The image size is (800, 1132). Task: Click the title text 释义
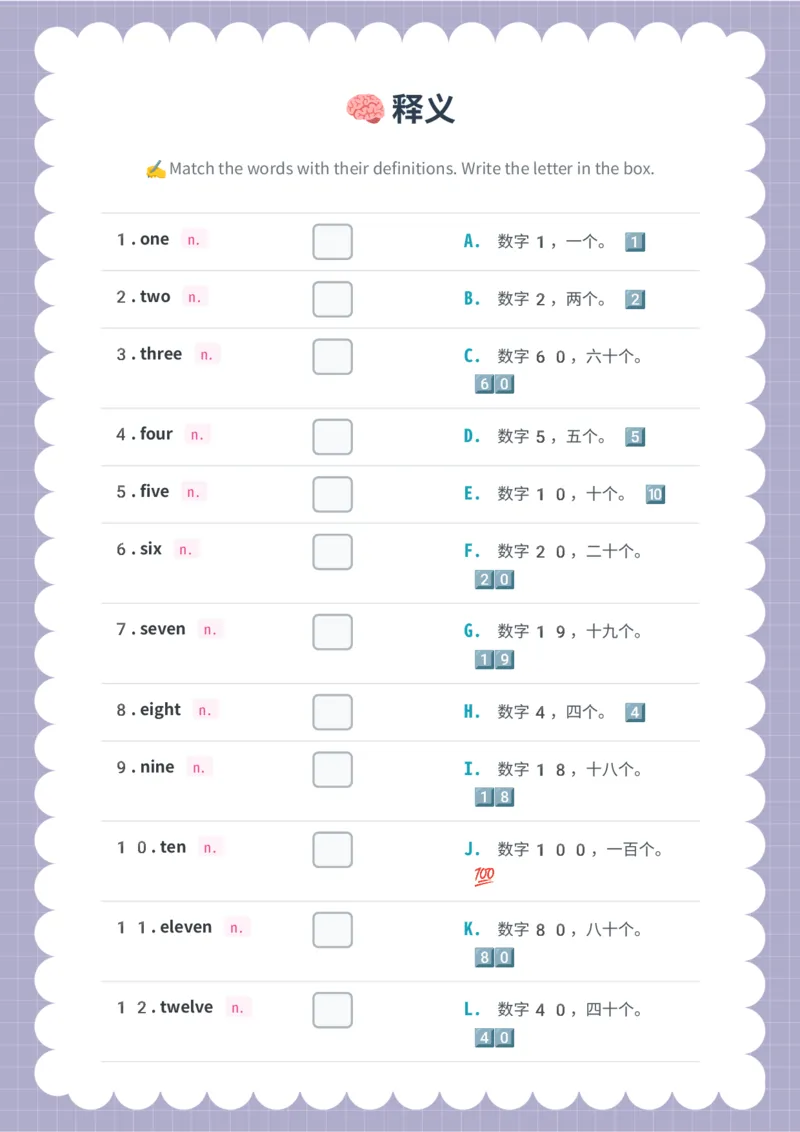tap(423, 109)
